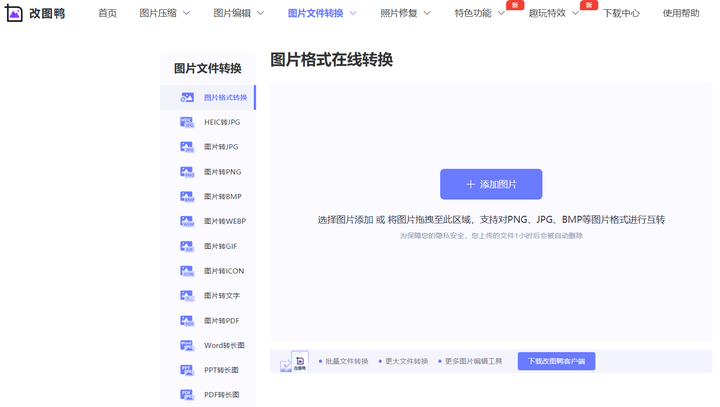Click the 改图鸭 brand name text
The height and width of the screenshot is (407, 720).
[x=47, y=14]
